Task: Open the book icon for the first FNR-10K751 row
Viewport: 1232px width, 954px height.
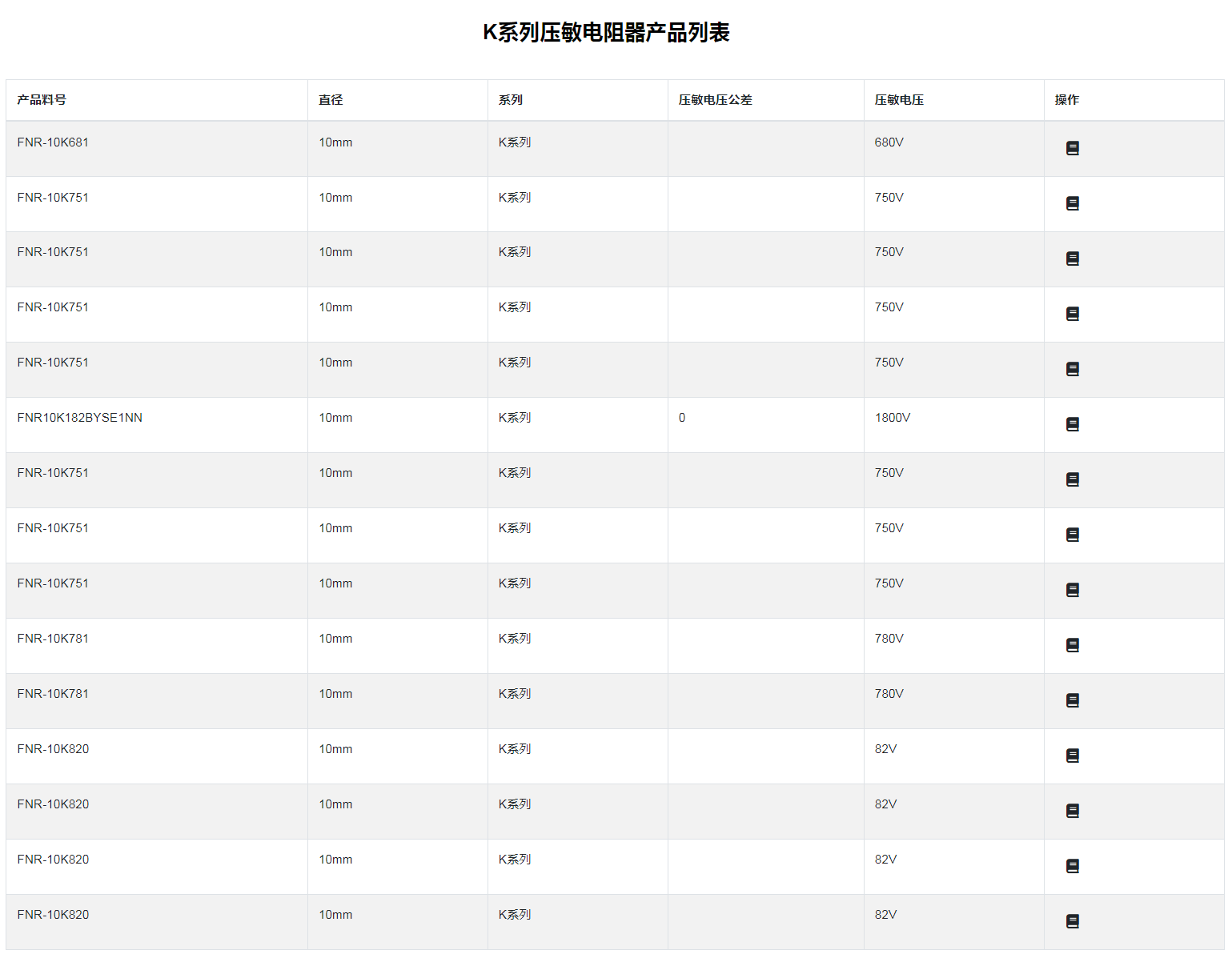Action: coord(1073,203)
